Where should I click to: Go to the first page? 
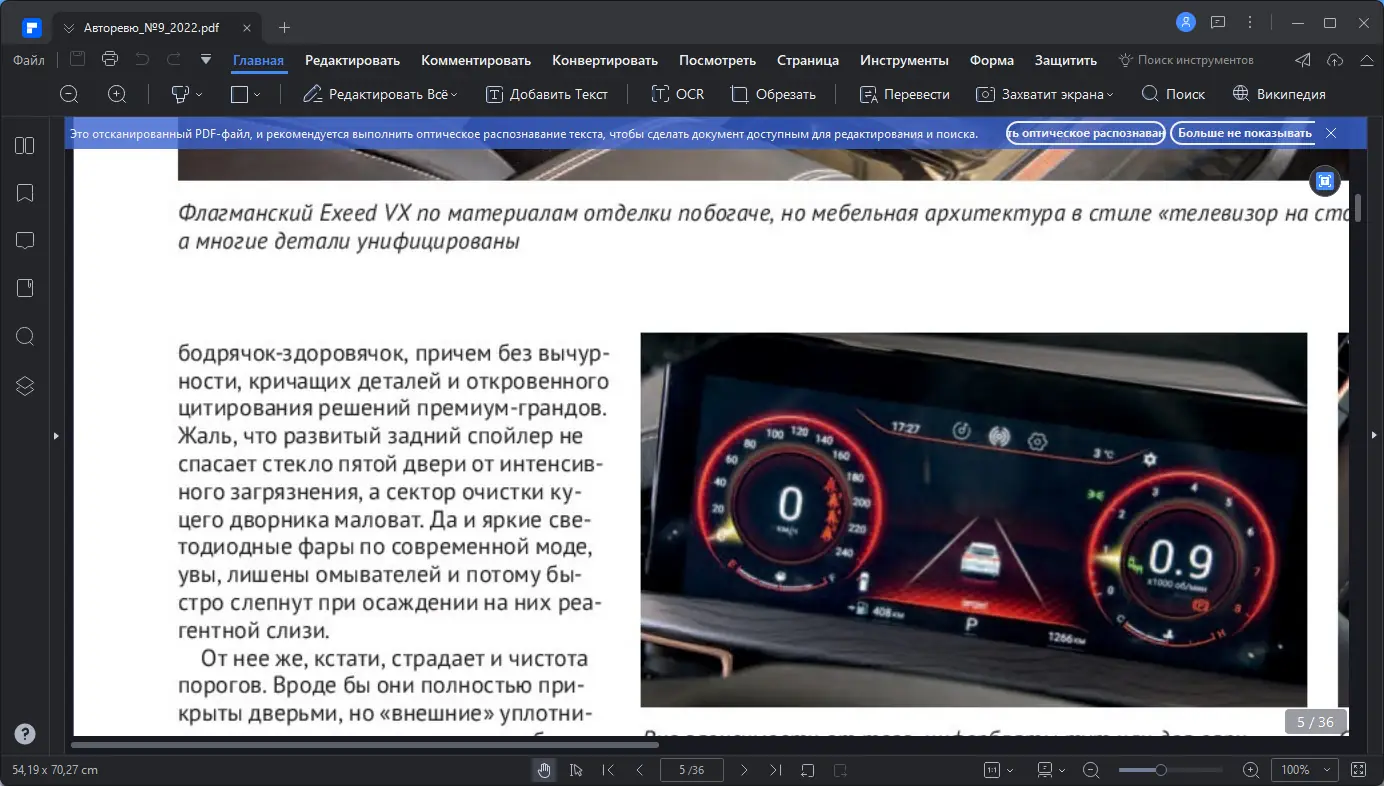pyautogui.click(x=608, y=770)
